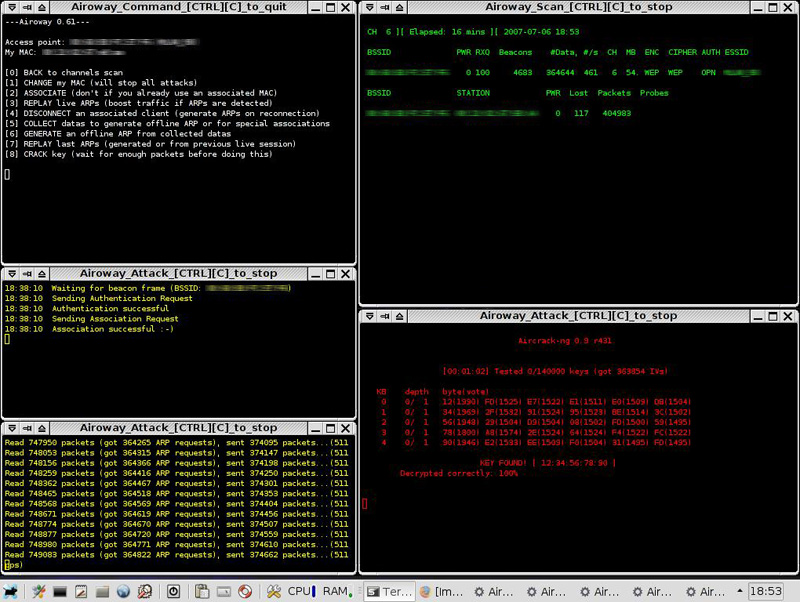Image resolution: width=800 pixels, height=602 pixels.
Task: Switch to the Ter... terminal taskbar button
Action: 389,591
